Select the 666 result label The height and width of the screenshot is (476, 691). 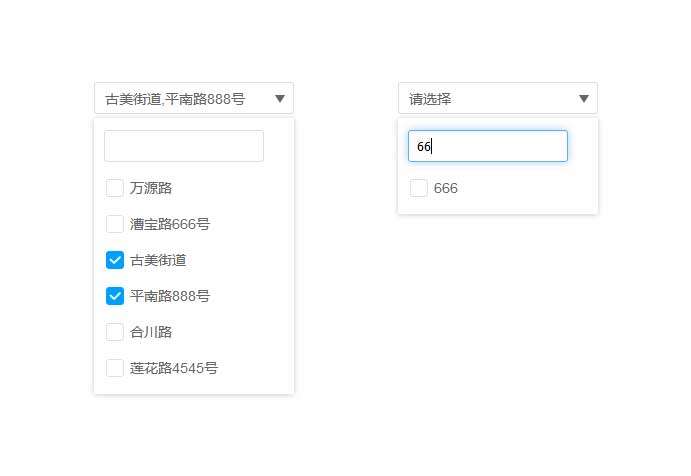pyautogui.click(x=446, y=188)
